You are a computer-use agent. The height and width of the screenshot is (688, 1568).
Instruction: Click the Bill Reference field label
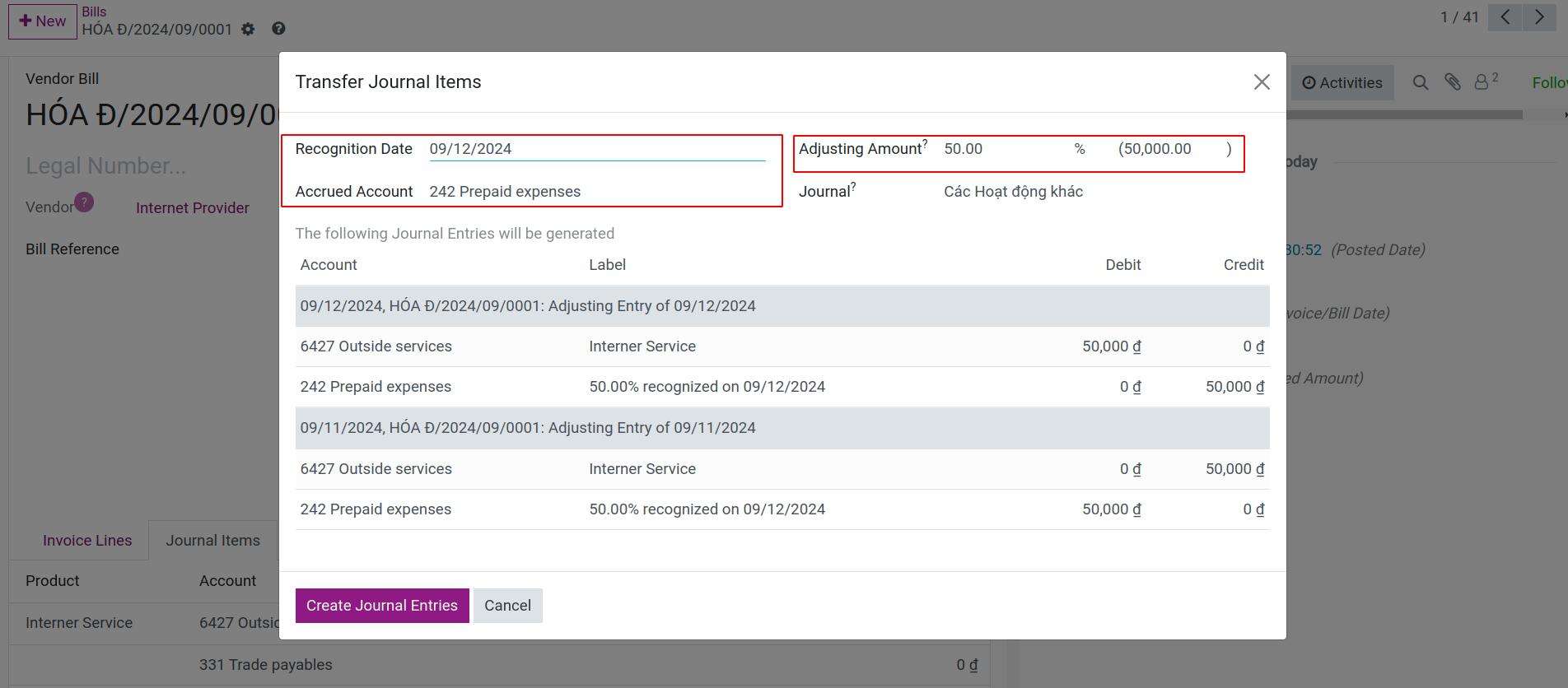point(72,249)
